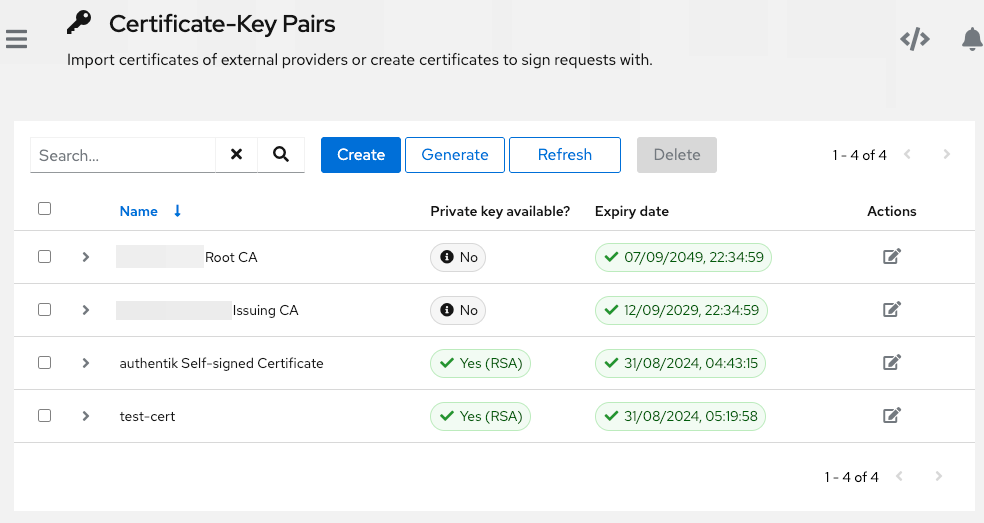Click the 'Issuing CA' name text
The height and width of the screenshot is (523, 984).
265,310
